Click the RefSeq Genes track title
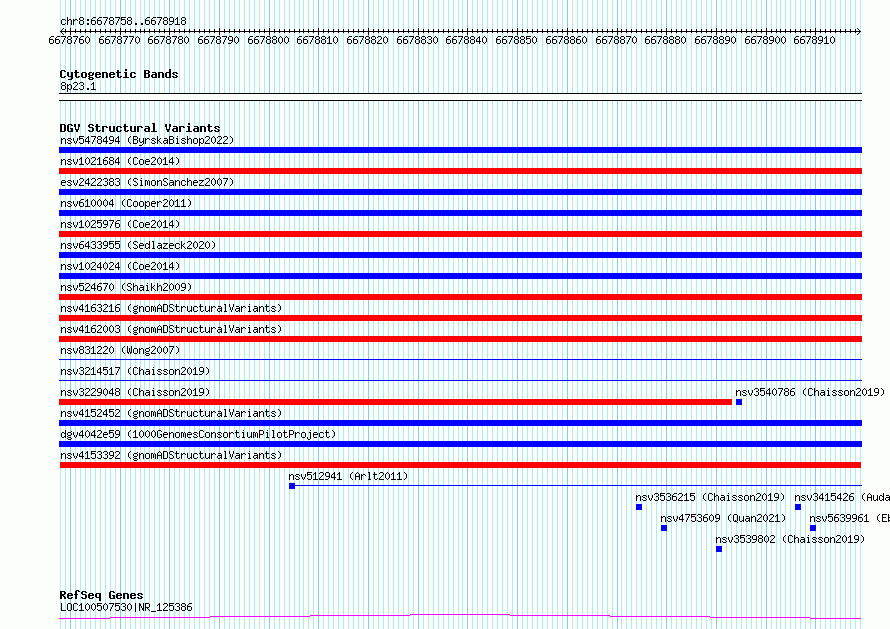Viewport: 890px width, 629px height. 101,595
